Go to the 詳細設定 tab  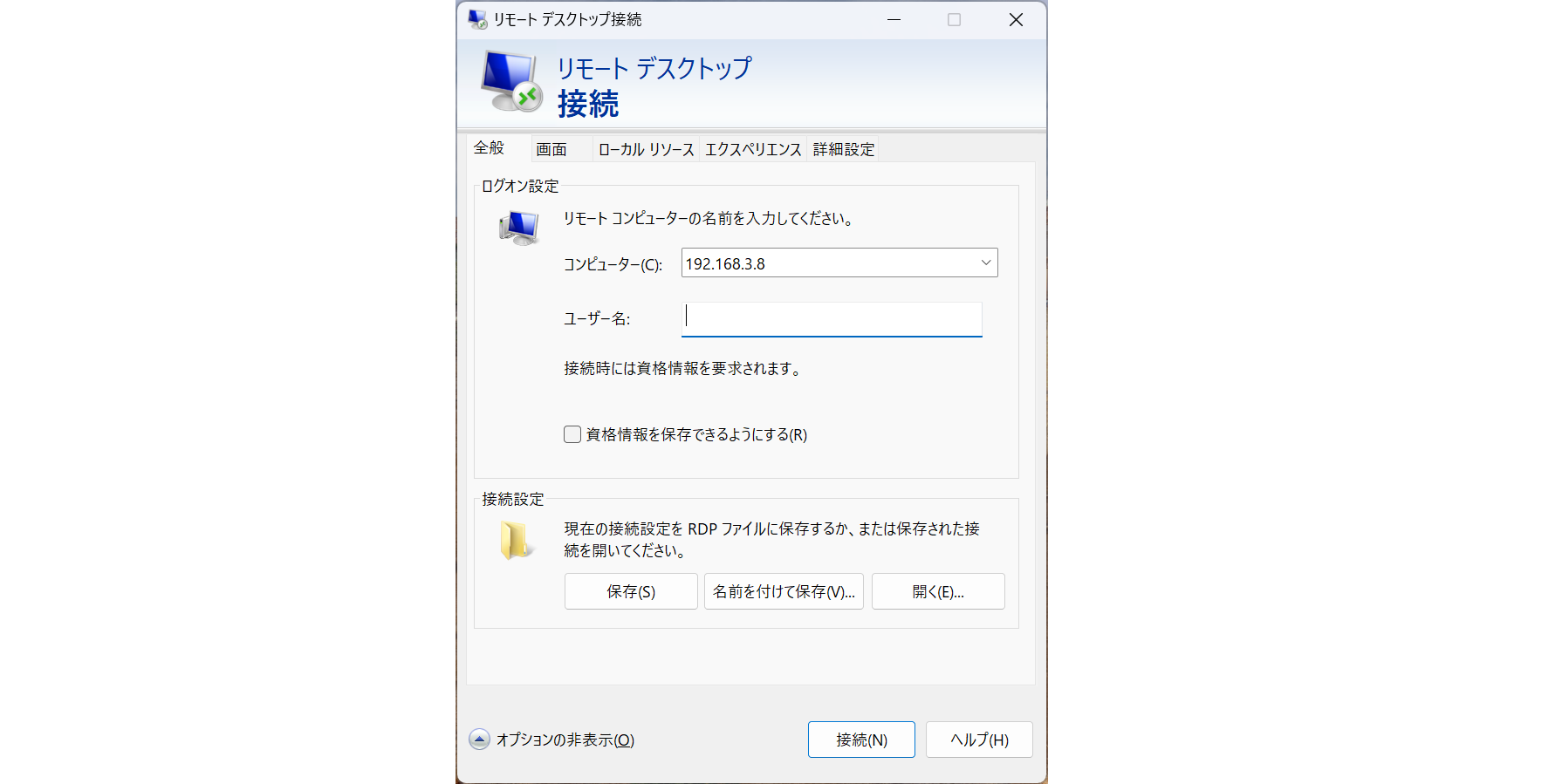tap(843, 149)
